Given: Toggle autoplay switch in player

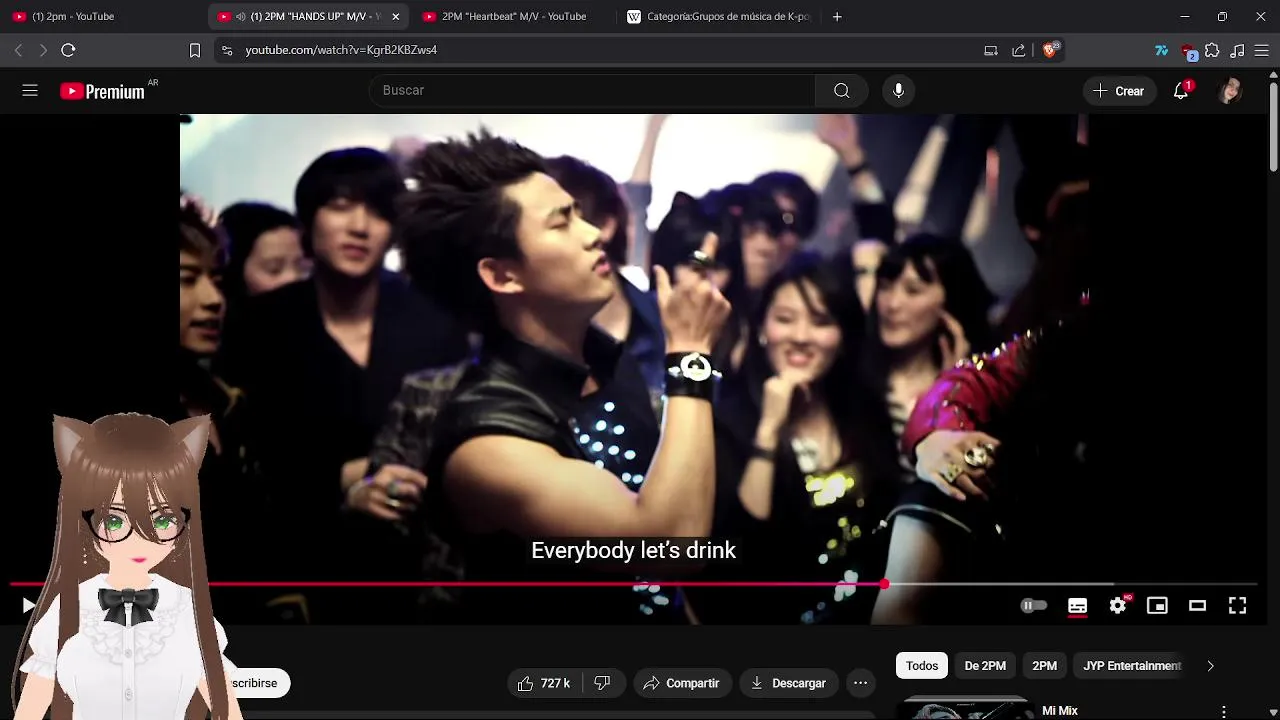Looking at the screenshot, I should (x=1033, y=605).
